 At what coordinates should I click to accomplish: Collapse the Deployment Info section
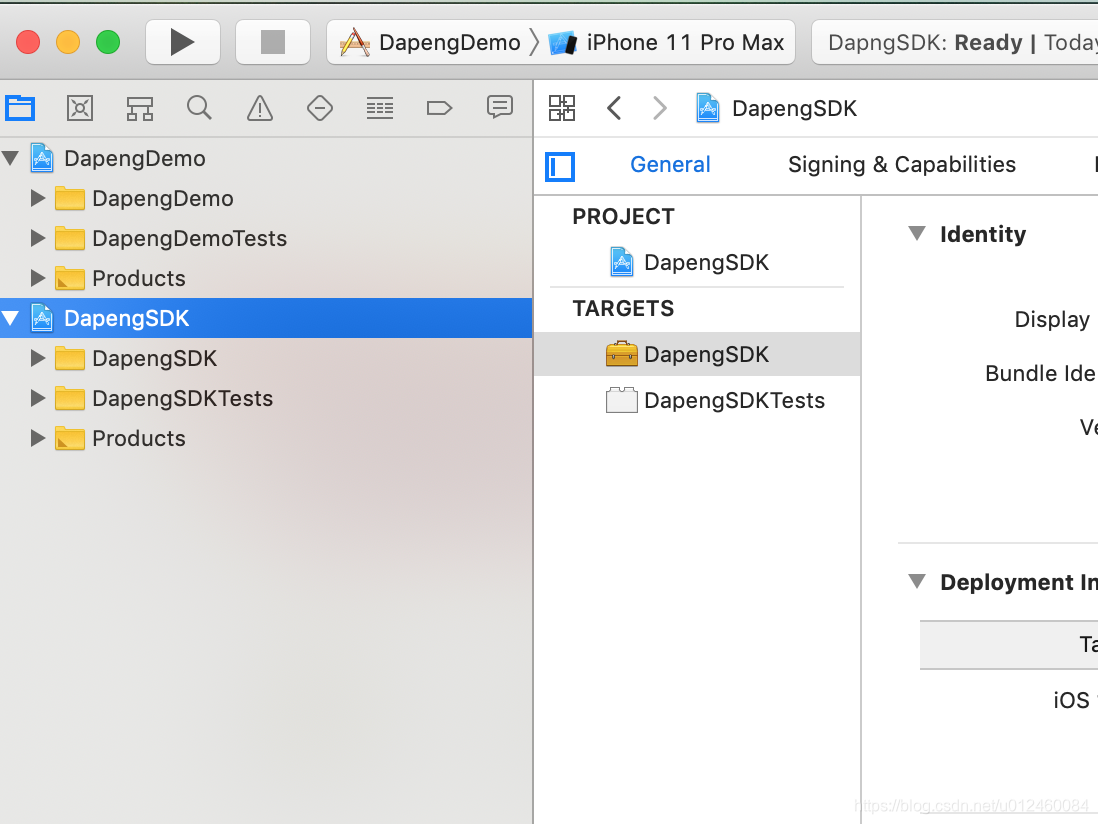point(917,581)
